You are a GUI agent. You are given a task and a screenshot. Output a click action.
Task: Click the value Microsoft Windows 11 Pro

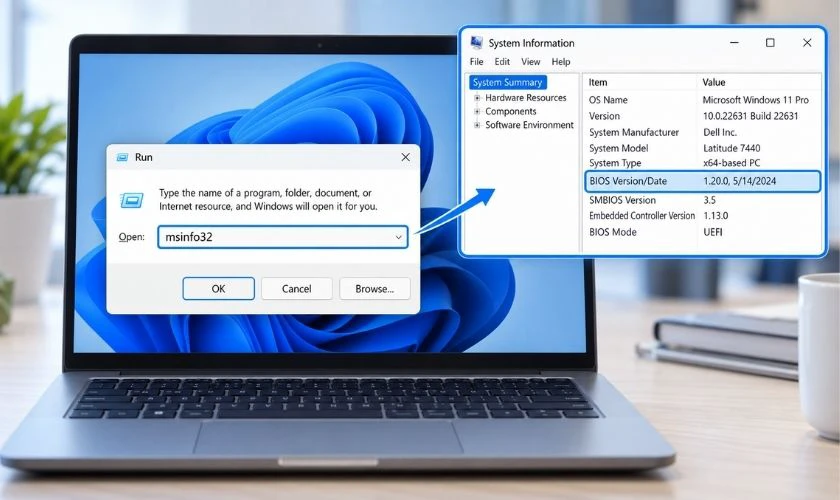(x=755, y=100)
